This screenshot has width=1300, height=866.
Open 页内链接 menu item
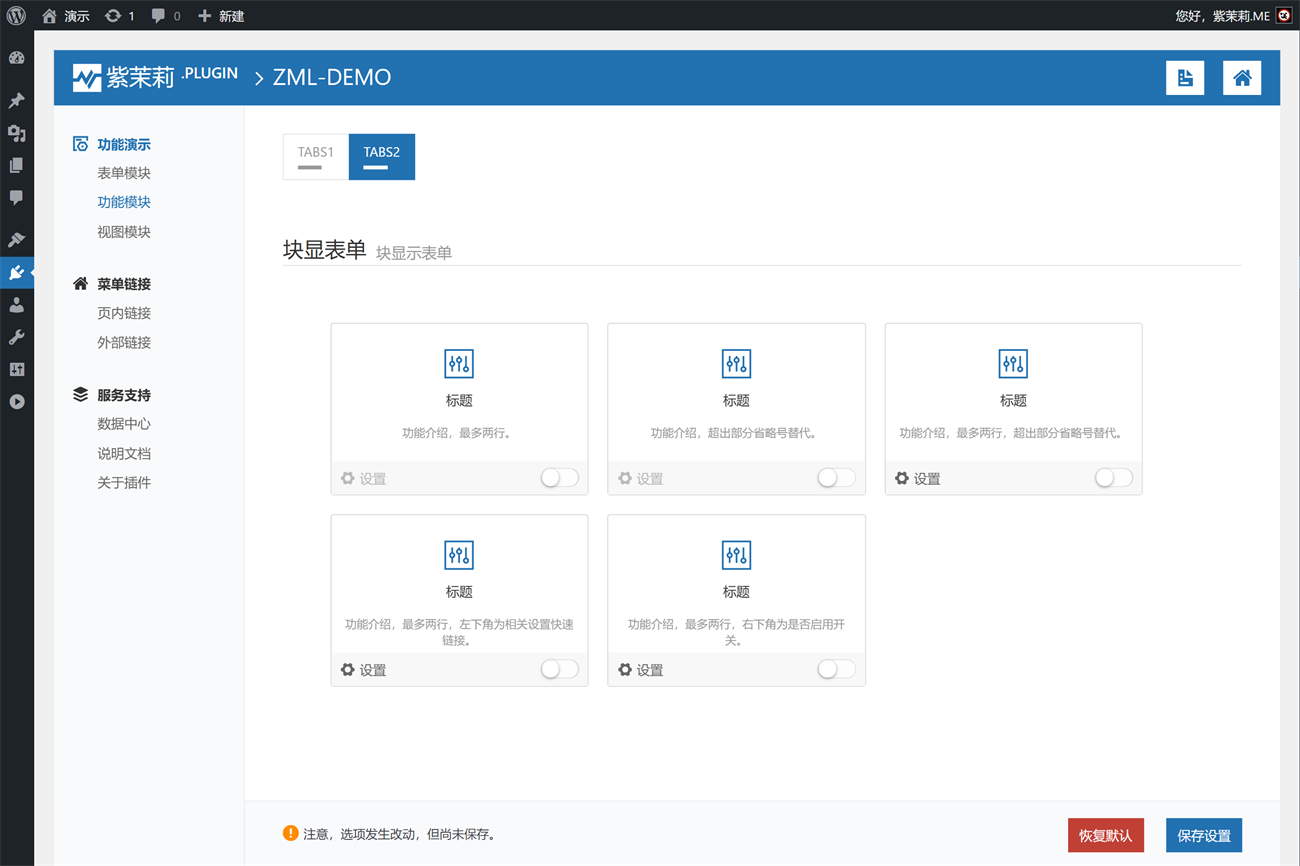coord(124,313)
